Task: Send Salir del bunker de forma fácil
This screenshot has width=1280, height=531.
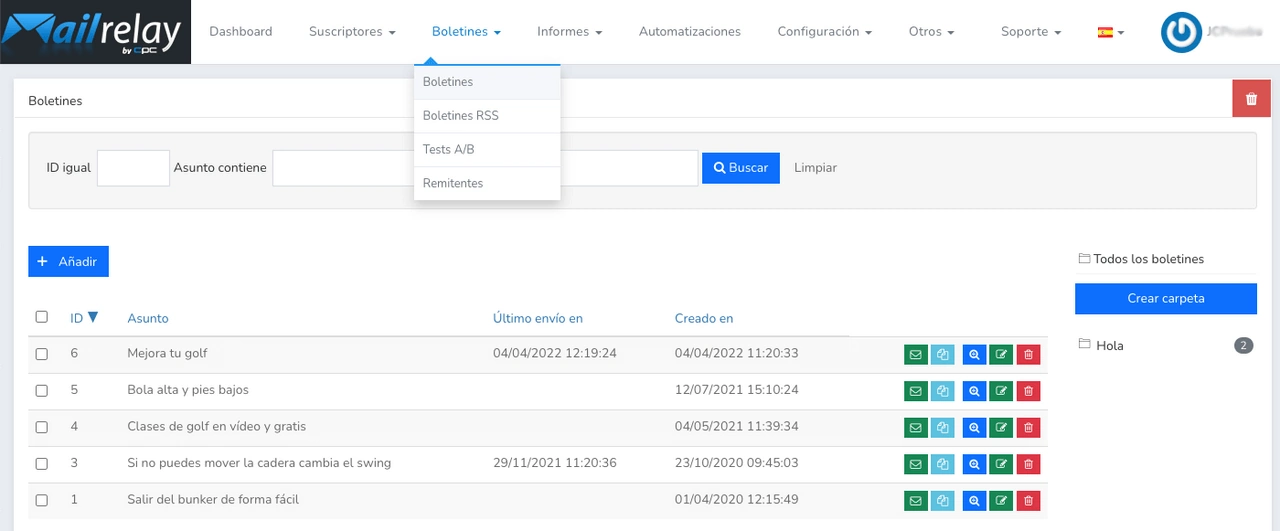Action: coord(916,501)
